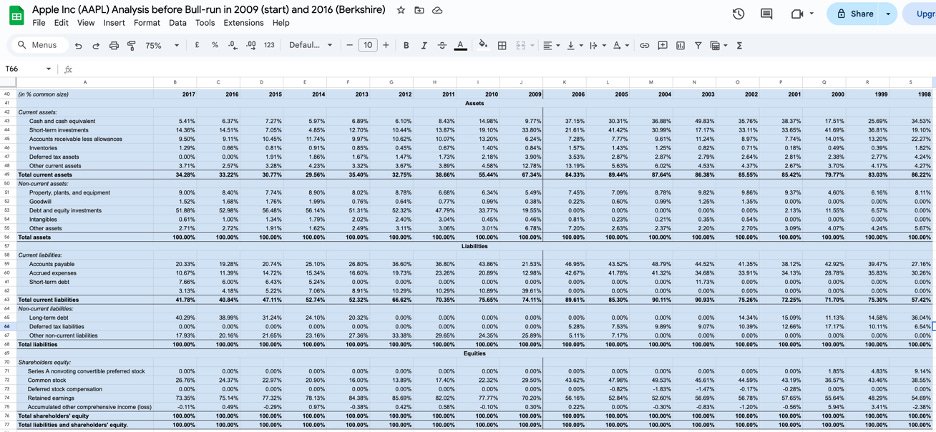Open the comments panel icon

(x=766, y=14)
